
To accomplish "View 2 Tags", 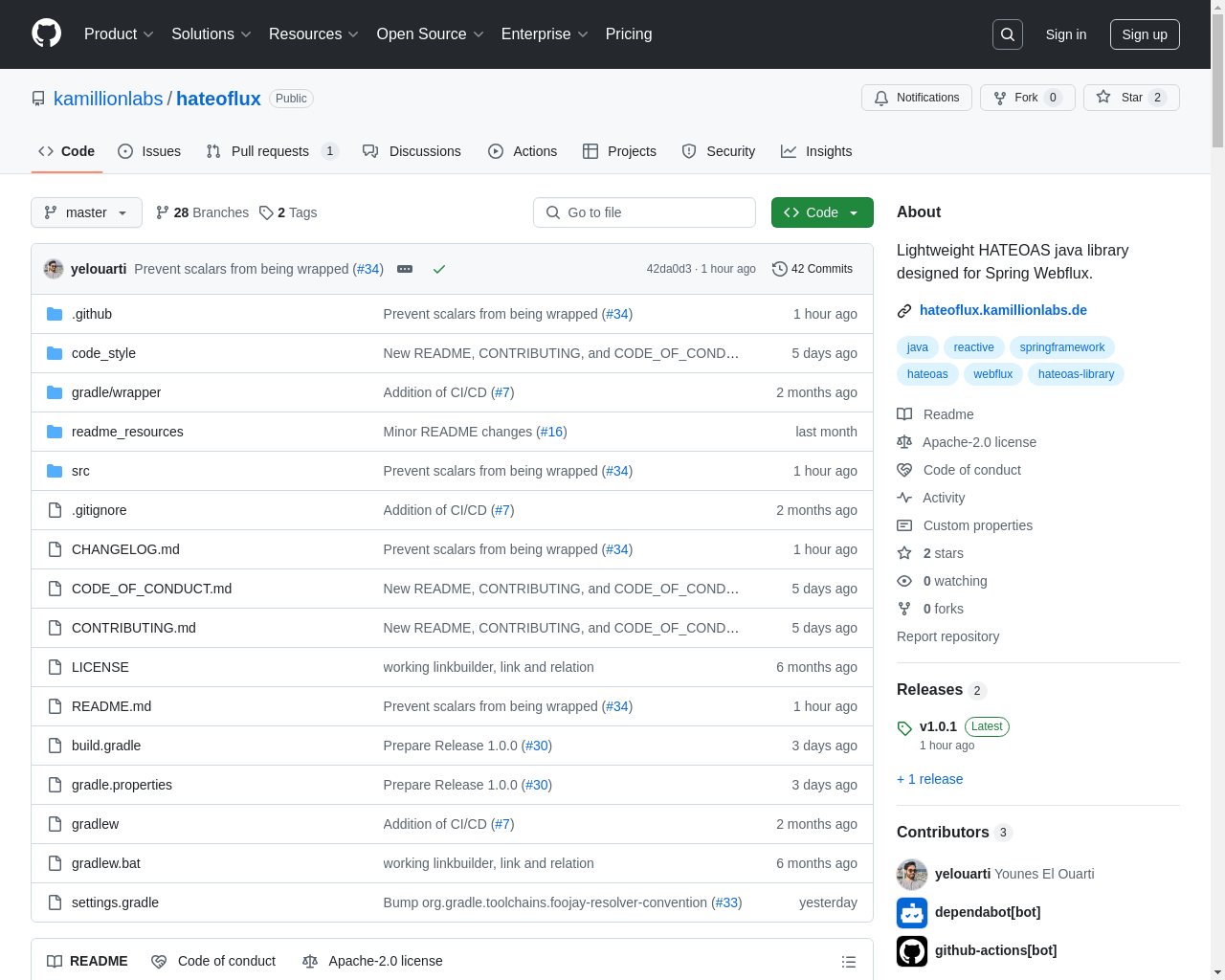I will click(288, 212).
